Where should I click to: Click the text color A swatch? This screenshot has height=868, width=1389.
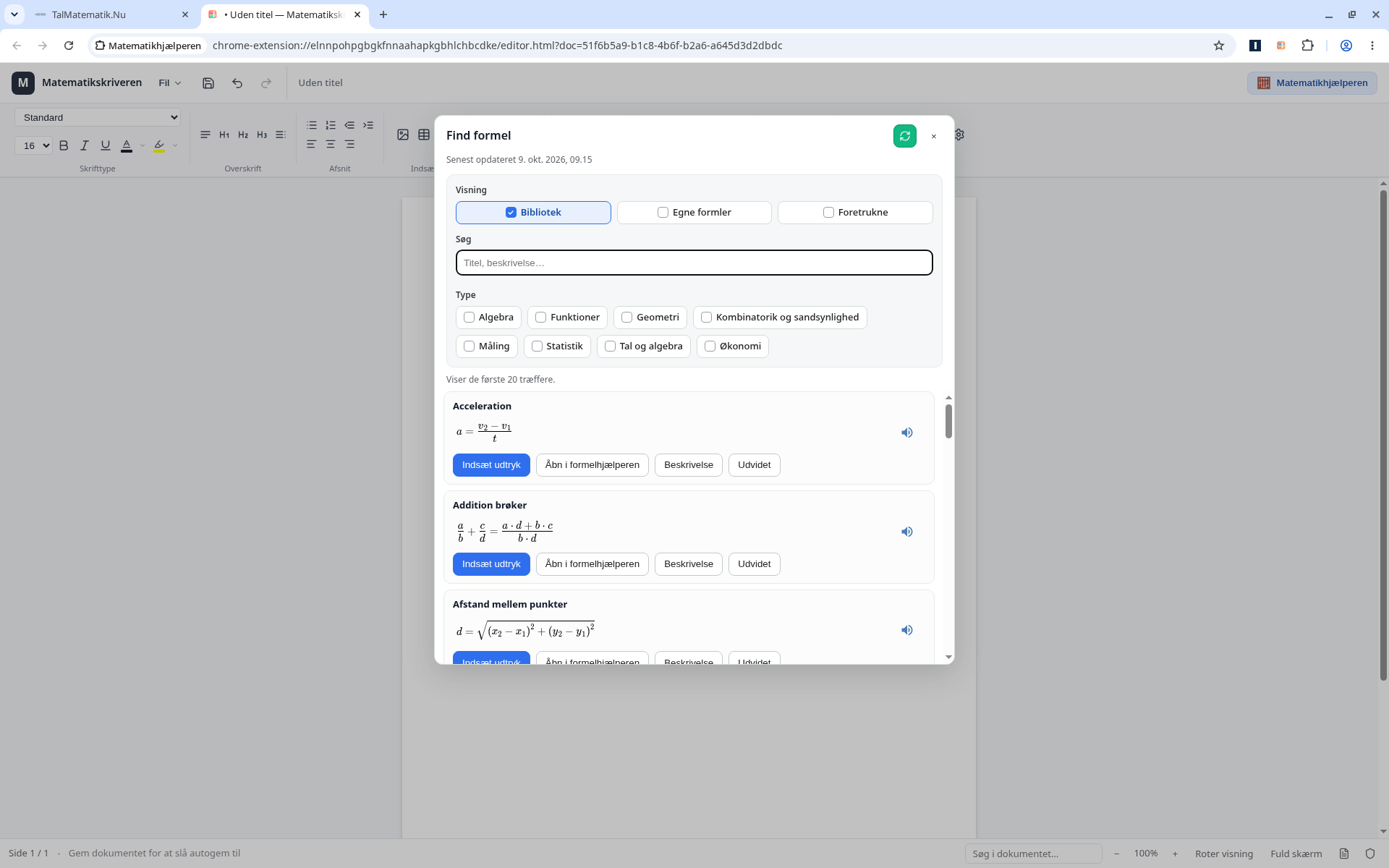pos(127,145)
